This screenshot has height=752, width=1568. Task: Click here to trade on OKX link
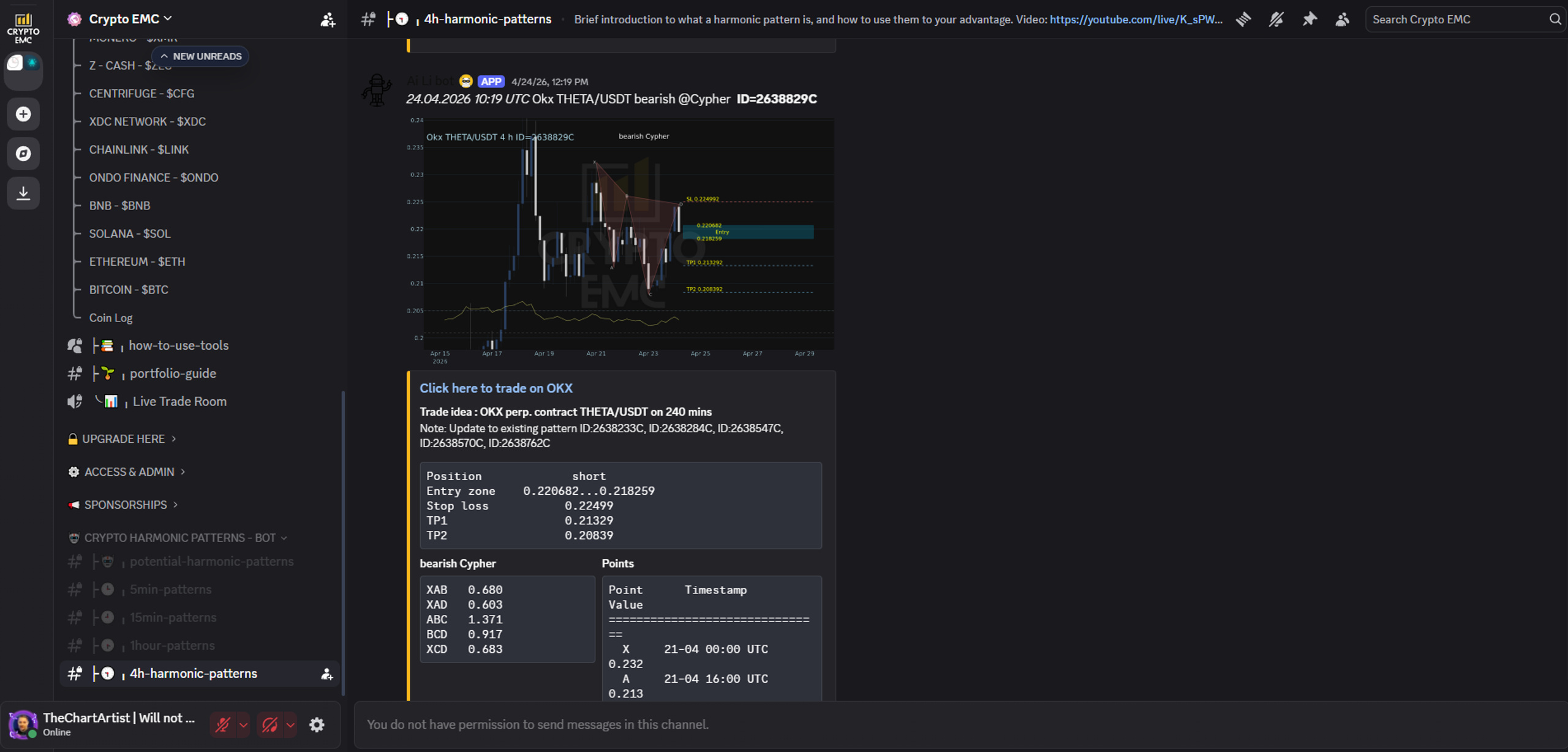coord(496,388)
